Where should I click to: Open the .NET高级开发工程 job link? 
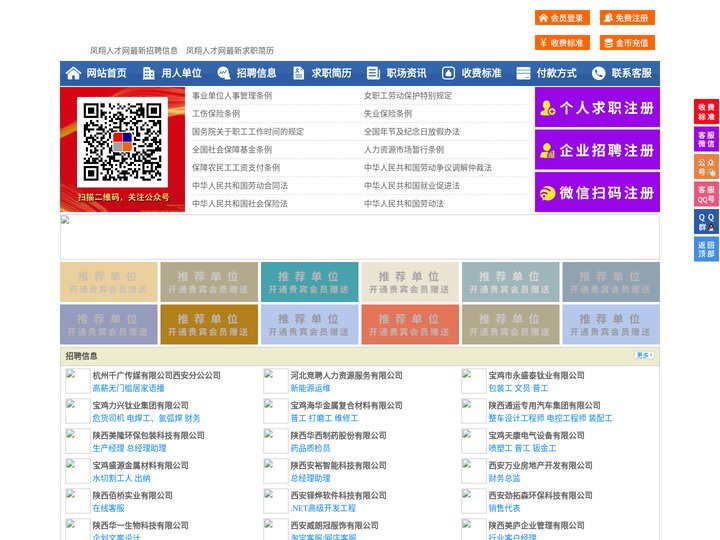pyautogui.click(x=323, y=508)
